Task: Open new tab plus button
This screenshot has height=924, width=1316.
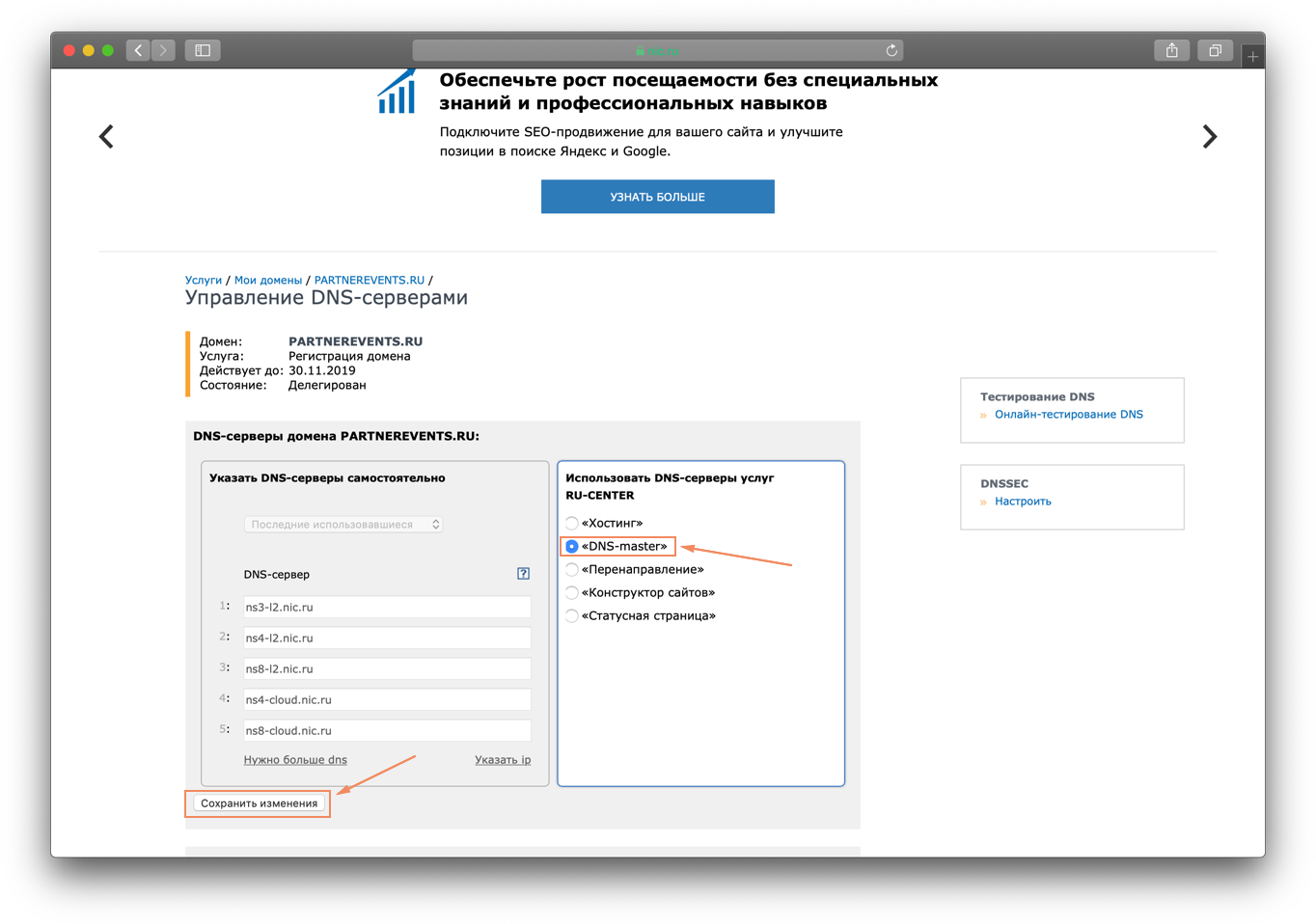Action: pyautogui.click(x=1252, y=56)
